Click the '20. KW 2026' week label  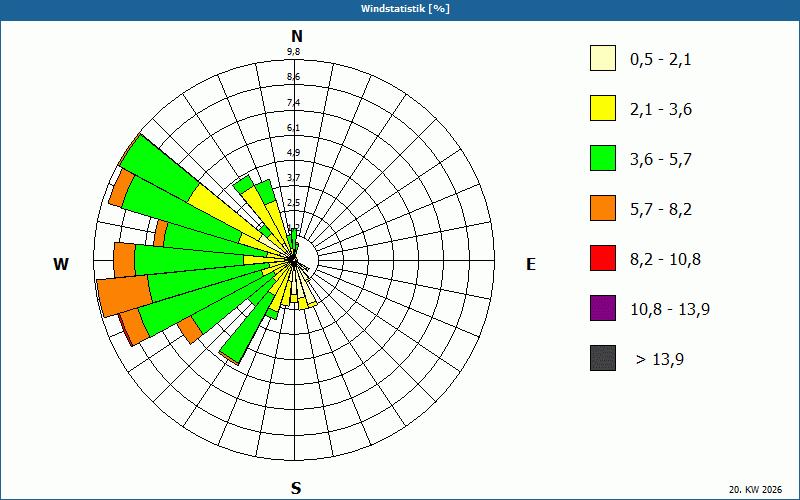(x=757, y=490)
